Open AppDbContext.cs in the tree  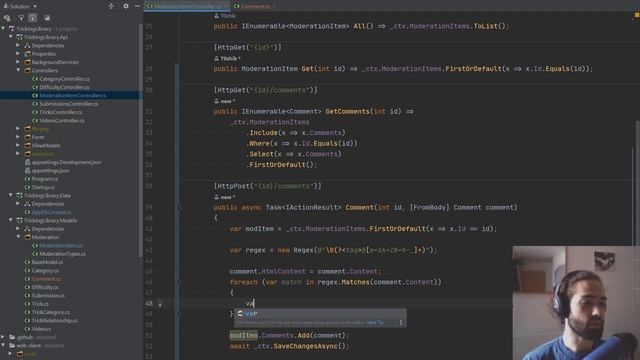pyautogui.click(x=51, y=212)
